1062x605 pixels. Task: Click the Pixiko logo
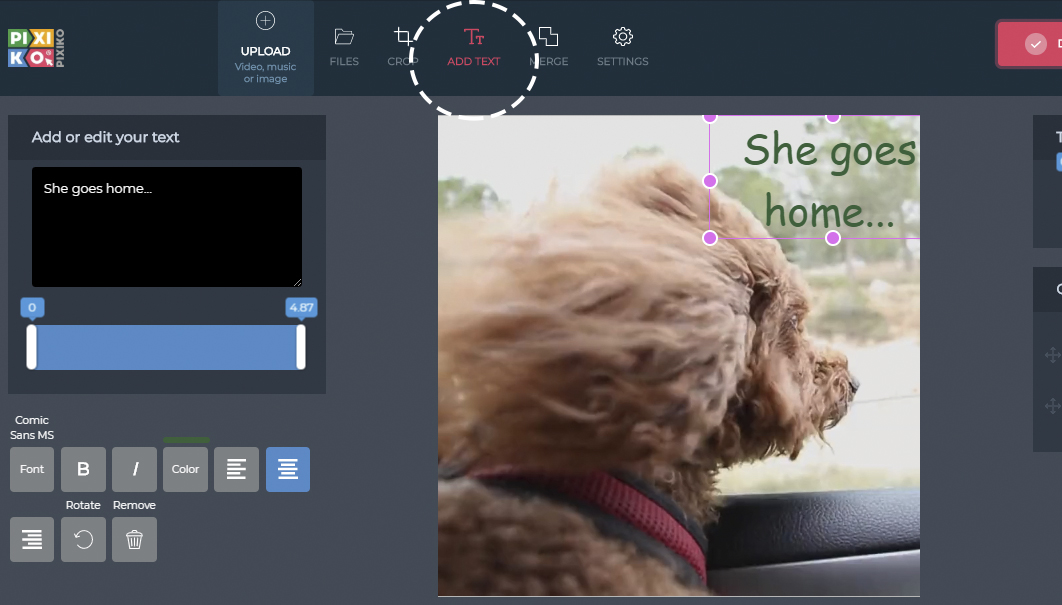click(36, 48)
